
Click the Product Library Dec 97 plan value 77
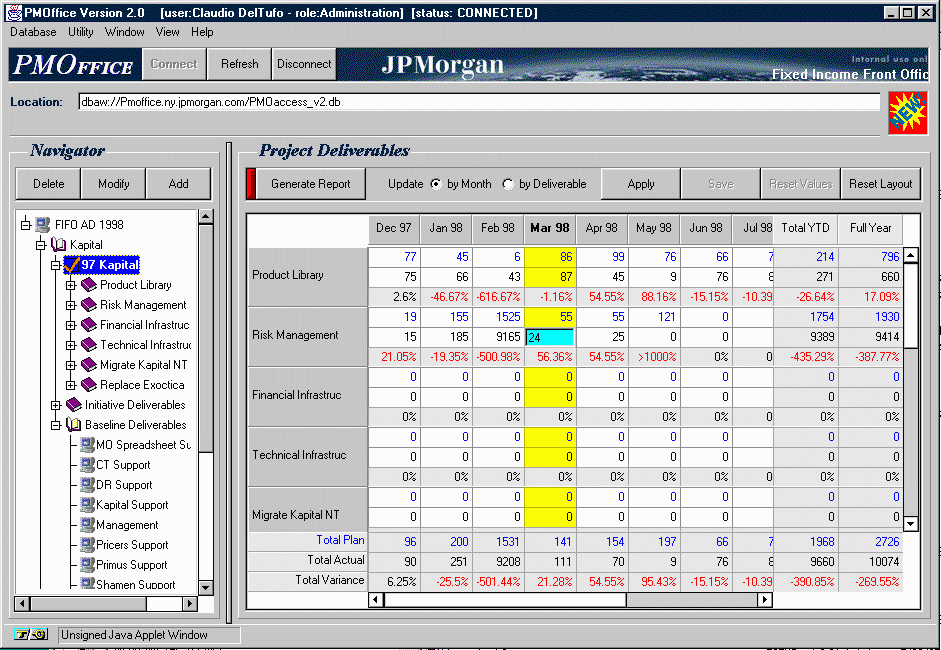click(x=394, y=257)
